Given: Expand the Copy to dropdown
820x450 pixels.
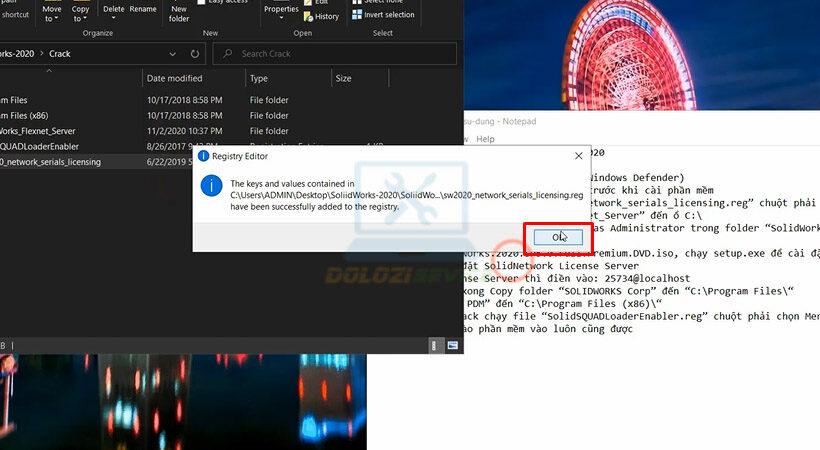Looking at the screenshot, I should [81, 19].
